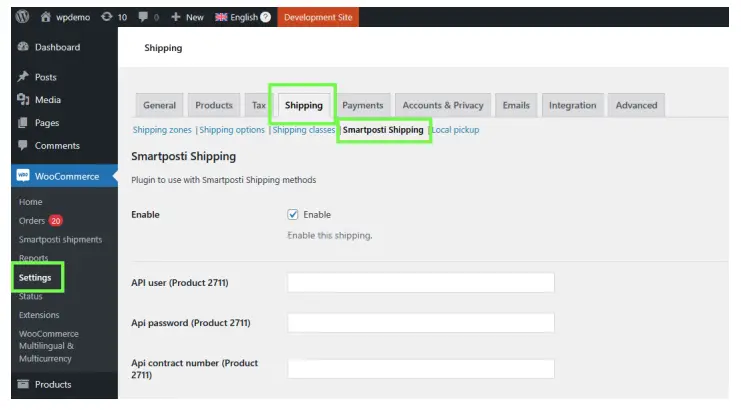The height and width of the screenshot is (410, 741).
Task: Open the Status submenu item
Action: [31, 296]
